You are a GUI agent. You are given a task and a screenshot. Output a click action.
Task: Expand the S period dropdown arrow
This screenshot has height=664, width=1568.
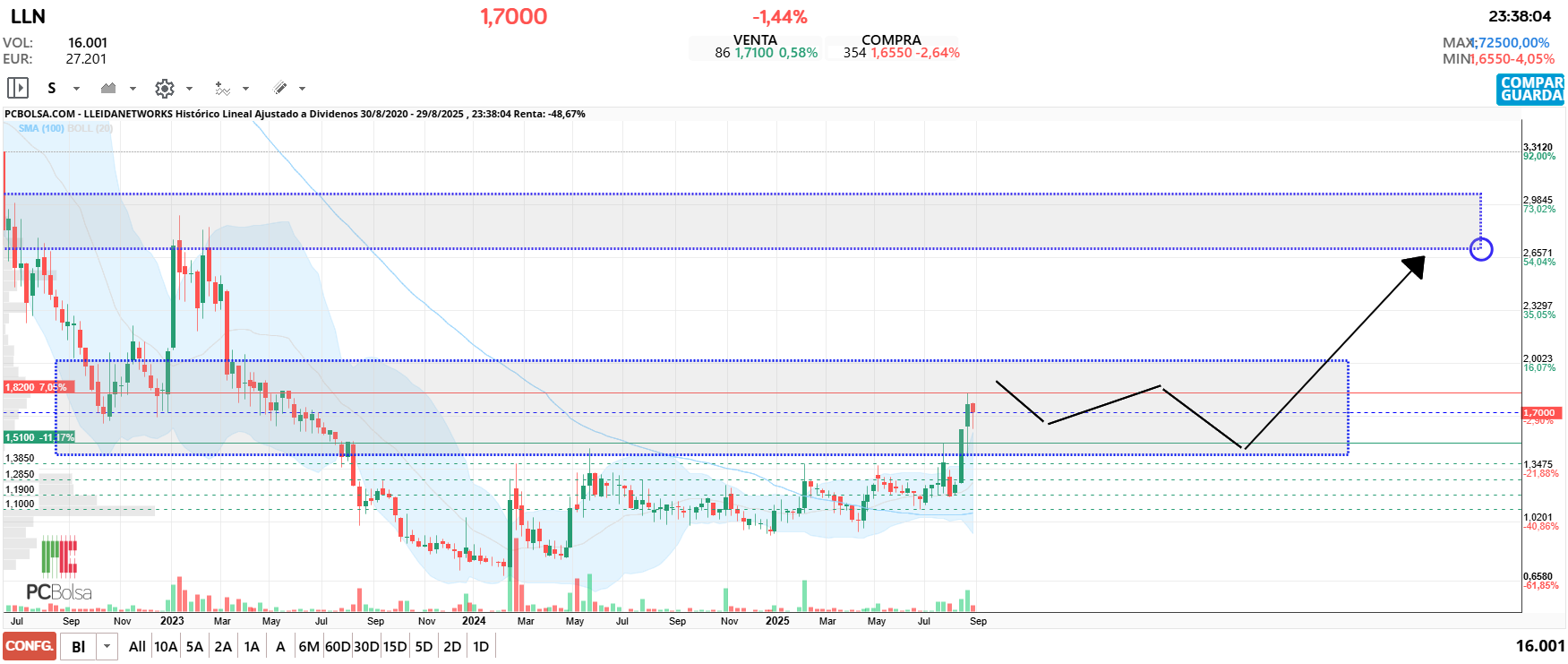[x=76, y=89]
